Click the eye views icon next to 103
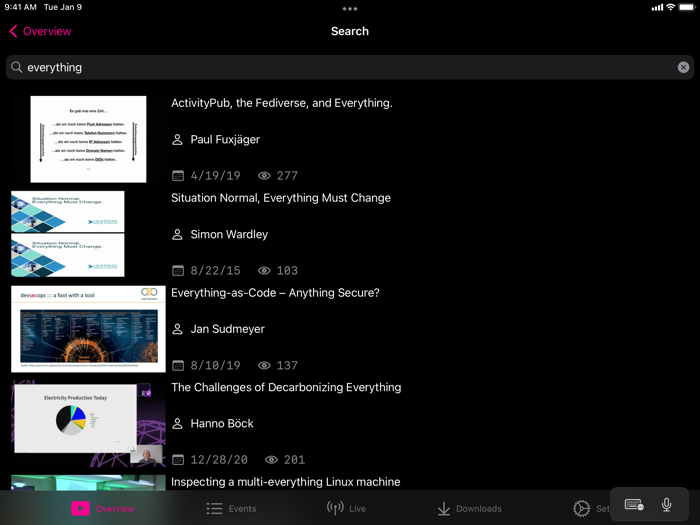Image resolution: width=700 pixels, height=525 pixels. 264,271
